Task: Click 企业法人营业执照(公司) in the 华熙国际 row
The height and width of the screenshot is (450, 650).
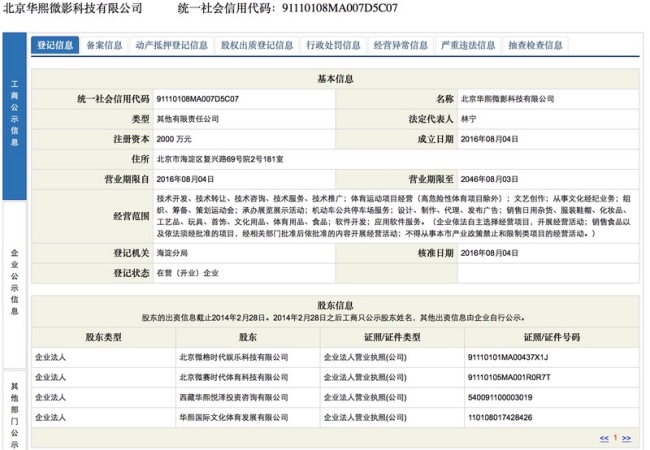Action: point(365,418)
